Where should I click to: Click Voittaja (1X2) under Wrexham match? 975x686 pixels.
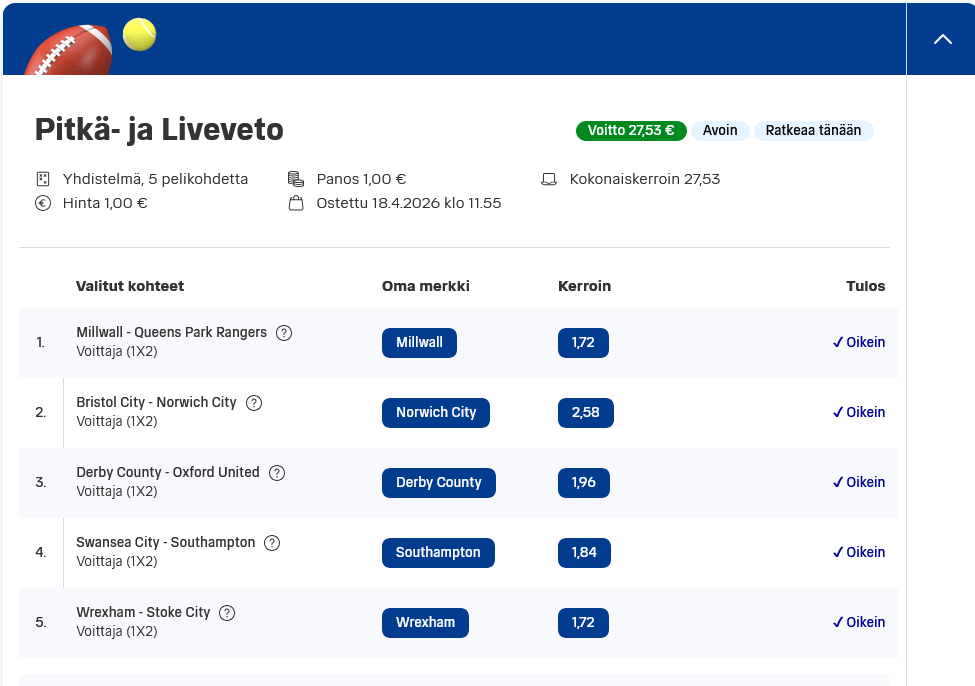tap(117, 631)
